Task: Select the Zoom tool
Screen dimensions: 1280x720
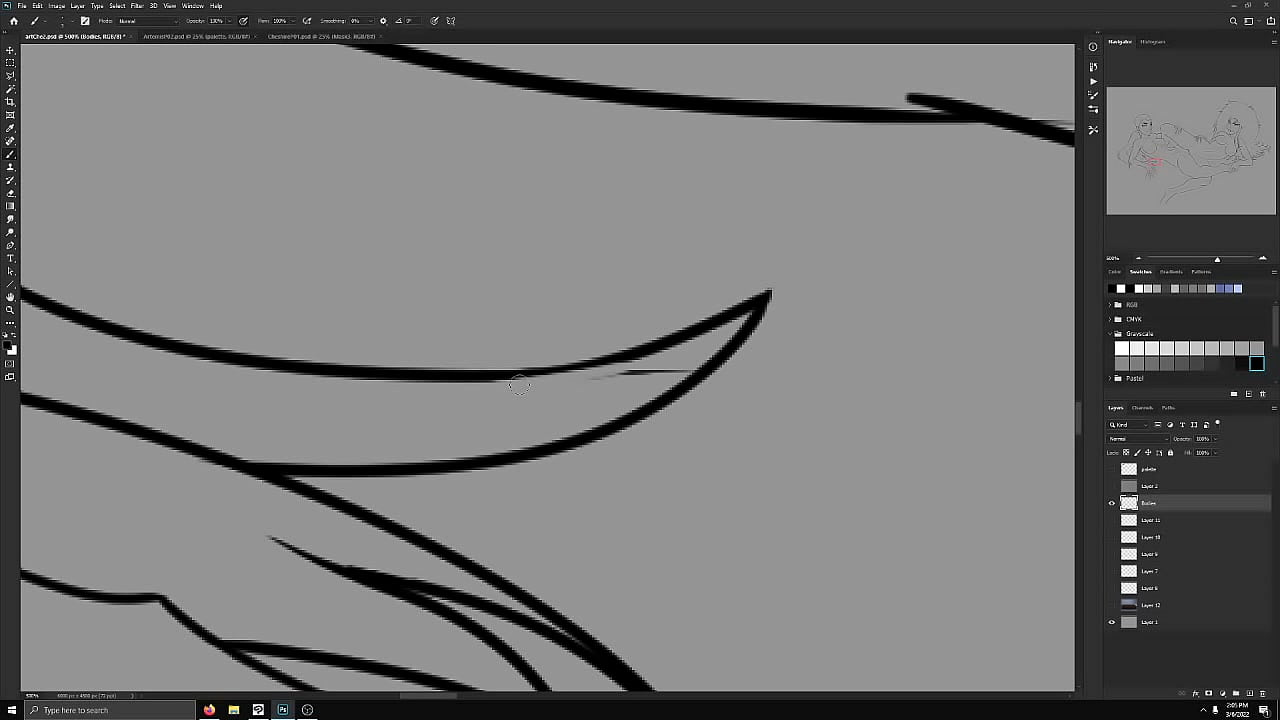Action: (x=10, y=310)
